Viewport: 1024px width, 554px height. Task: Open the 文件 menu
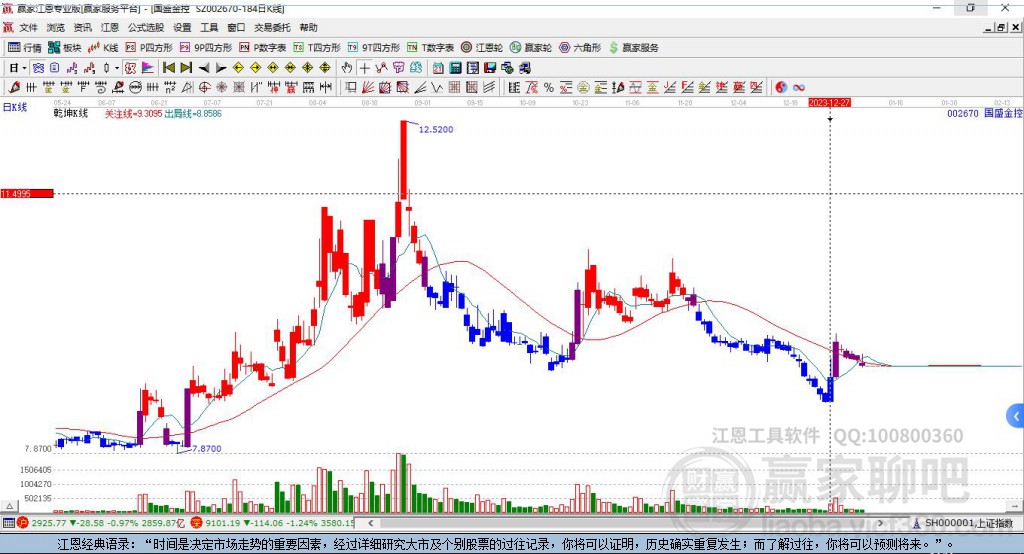tap(28, 27)
